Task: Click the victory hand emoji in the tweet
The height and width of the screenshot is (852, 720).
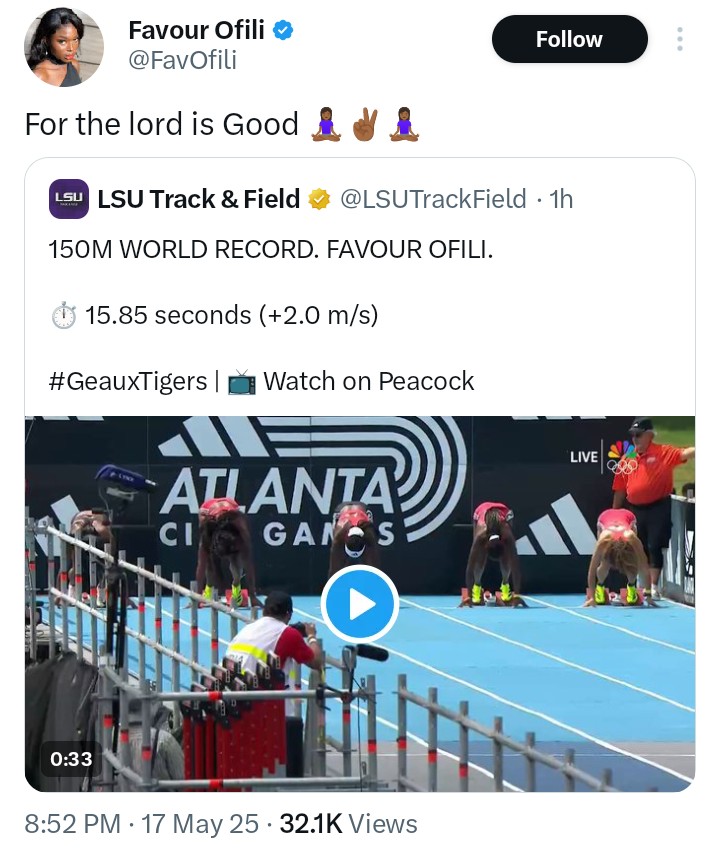Action: click(365, 125)
